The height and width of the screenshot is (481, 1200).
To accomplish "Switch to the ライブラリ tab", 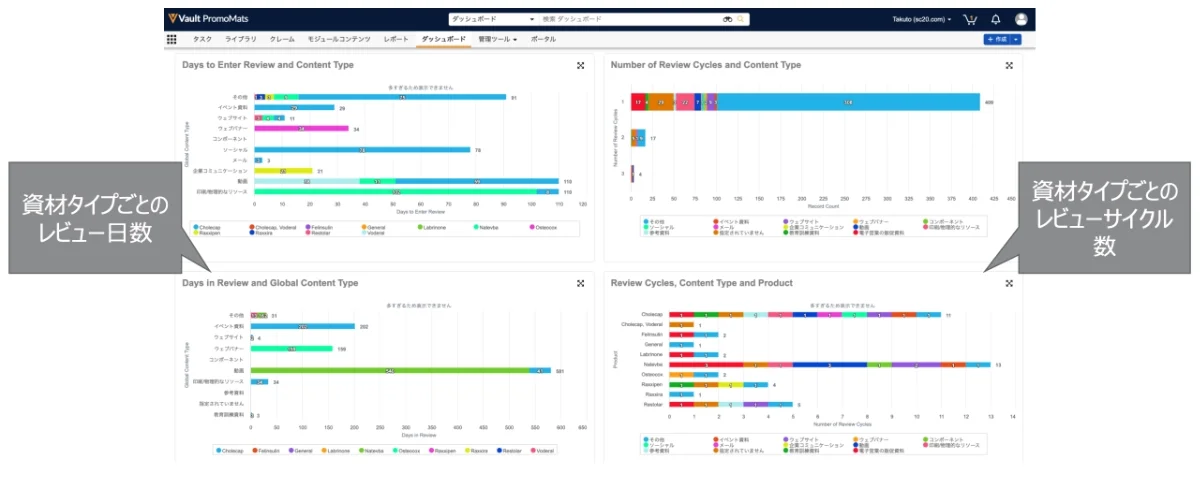I will pos(240,39).
